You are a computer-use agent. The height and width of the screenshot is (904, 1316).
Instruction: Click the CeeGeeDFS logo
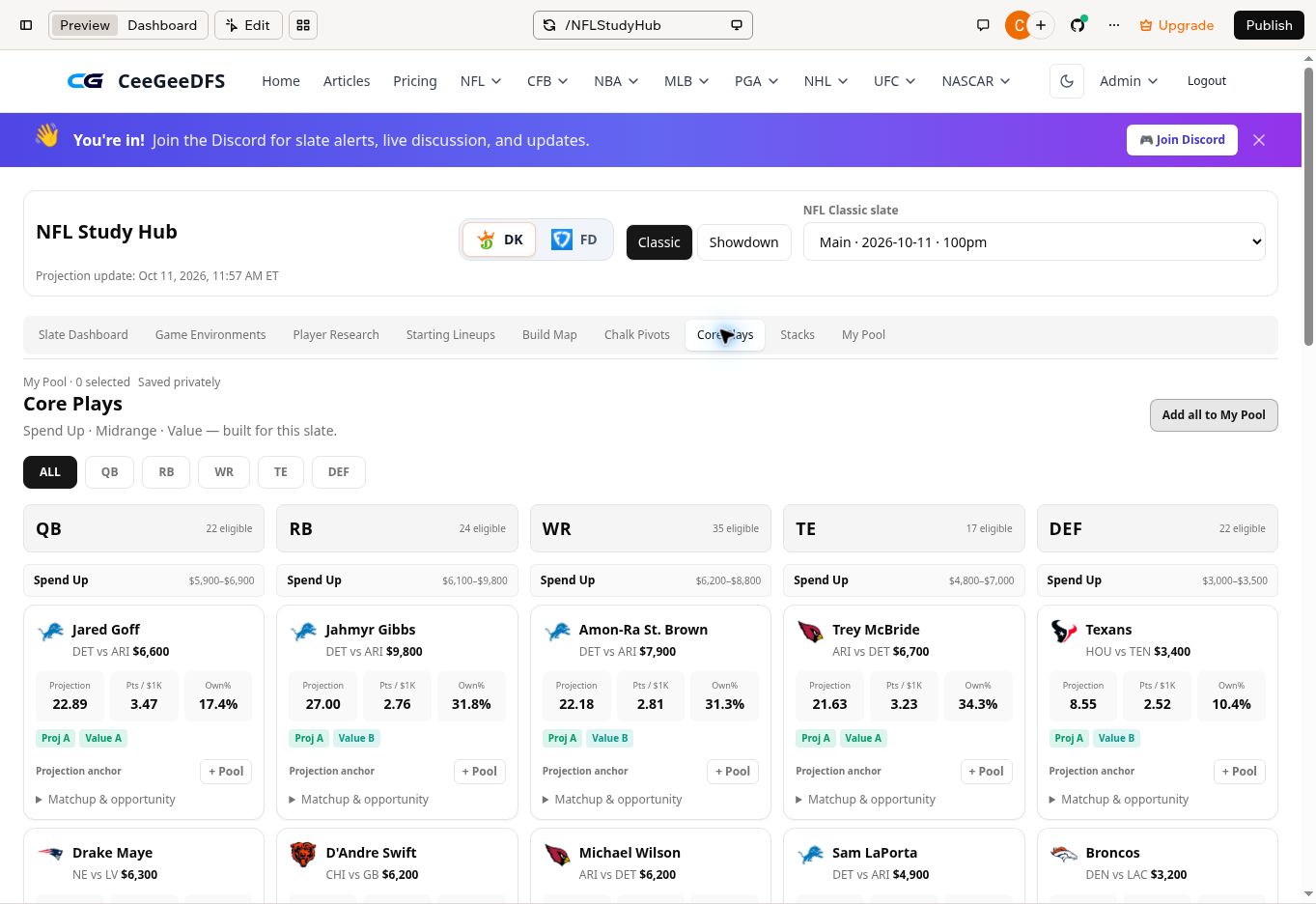(x=146, y=81)
